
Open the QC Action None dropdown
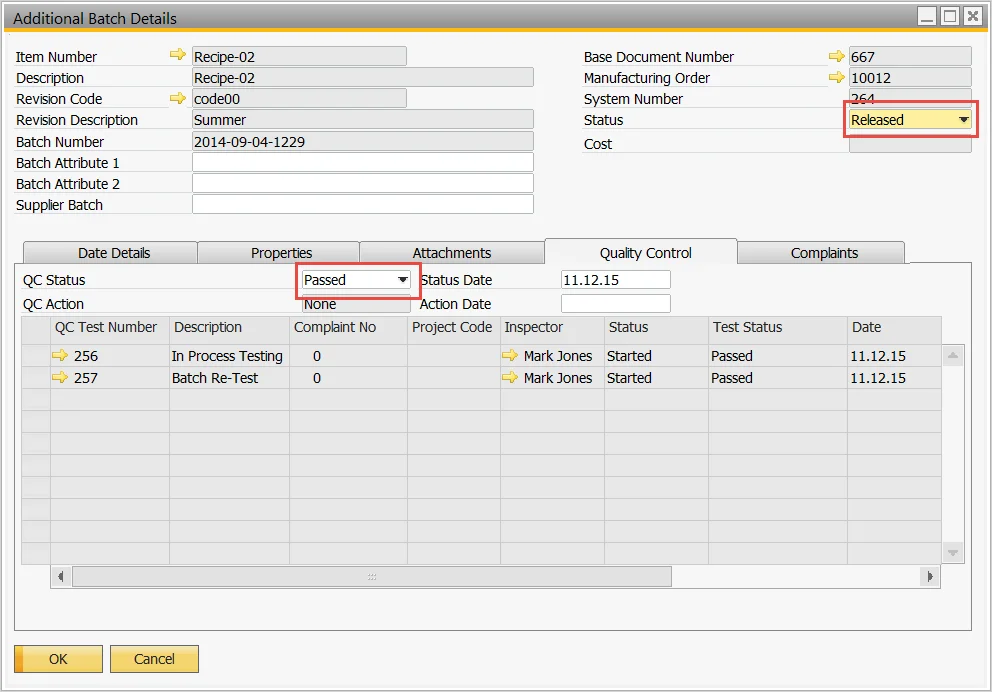coord(356,304)
